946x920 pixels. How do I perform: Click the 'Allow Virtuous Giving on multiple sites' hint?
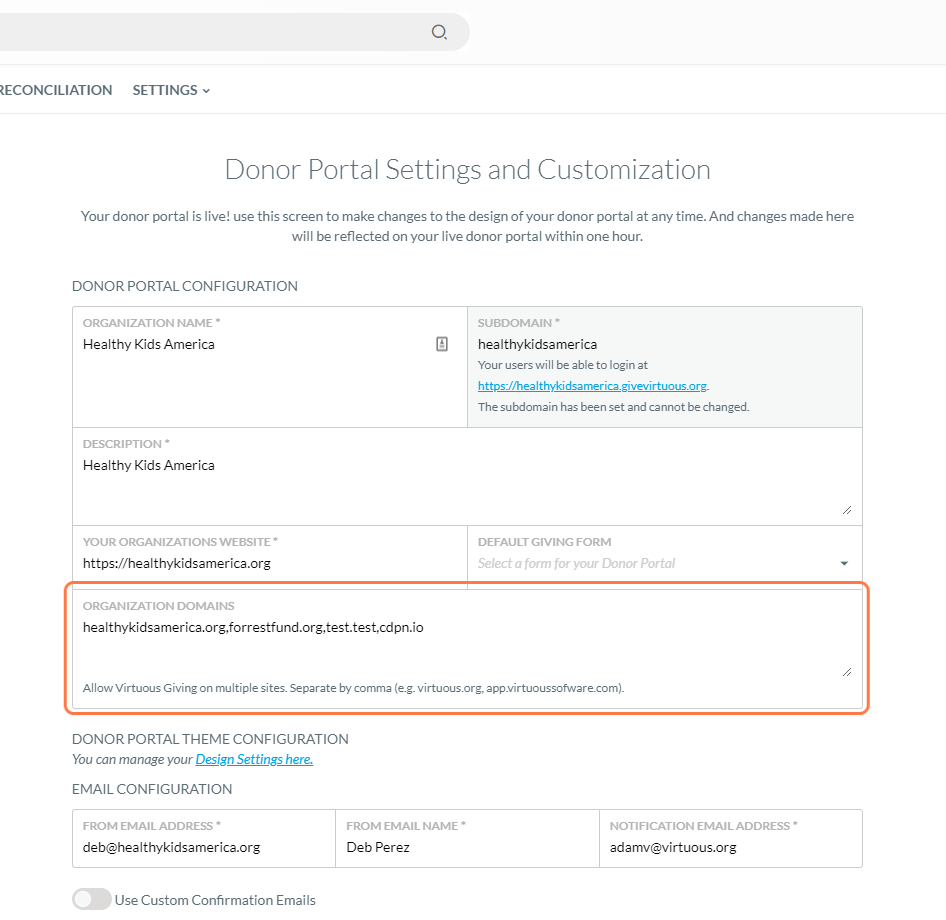coord(354,688)
